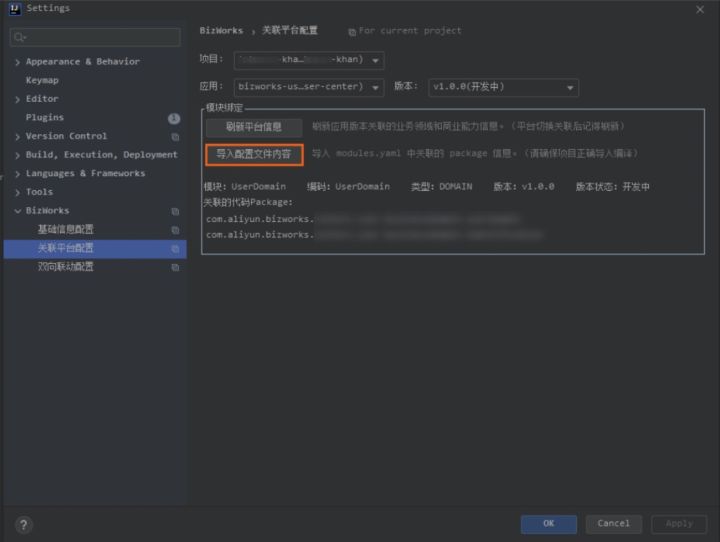The image size is (720, 542).
Task: Click BizWorks in the breadcrumb header
Action: click(221, 31)
